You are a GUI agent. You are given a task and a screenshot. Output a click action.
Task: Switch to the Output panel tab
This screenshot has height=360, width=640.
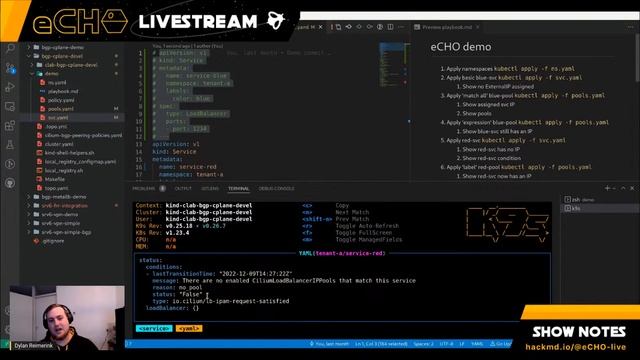(x=183, y=189)
